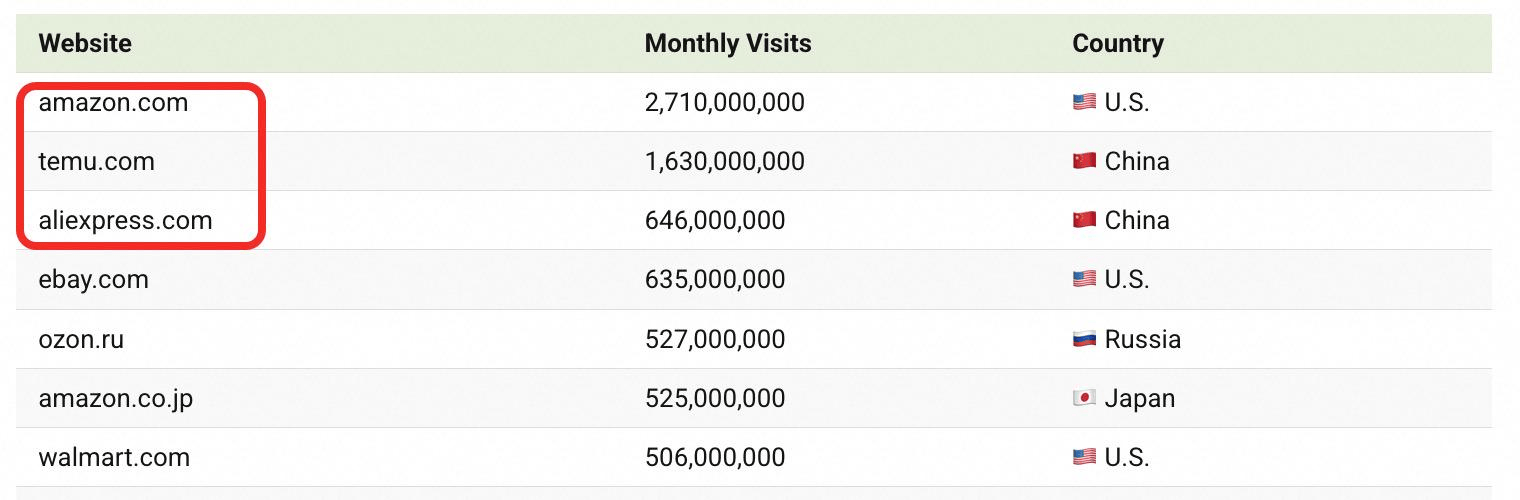The width and height of the screenshot is (1520, 500).
Task: Select the aliexpress.com website cell
Action: 126,220
